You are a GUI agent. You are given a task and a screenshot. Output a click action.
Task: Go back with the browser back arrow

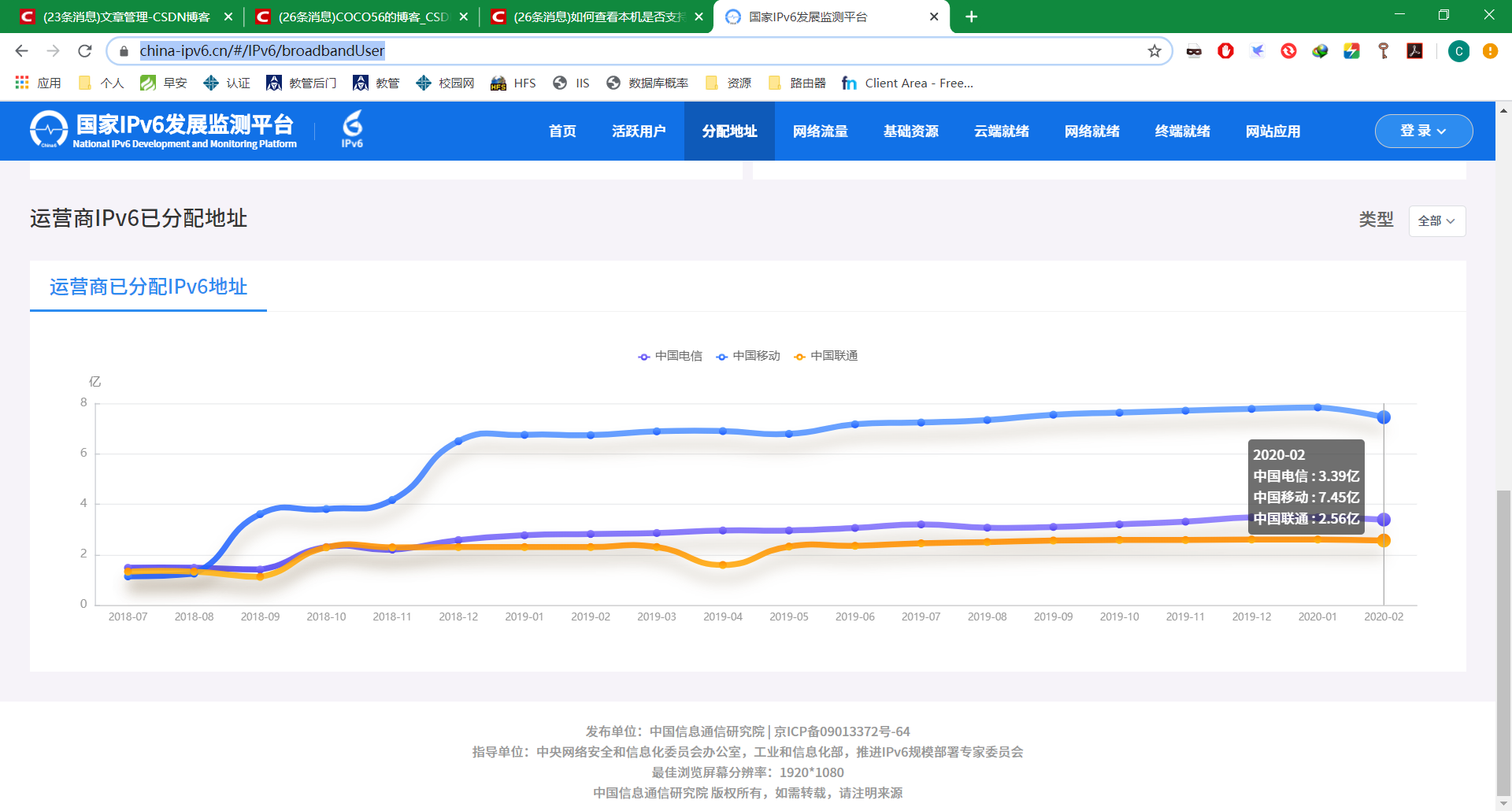[21, 51]
